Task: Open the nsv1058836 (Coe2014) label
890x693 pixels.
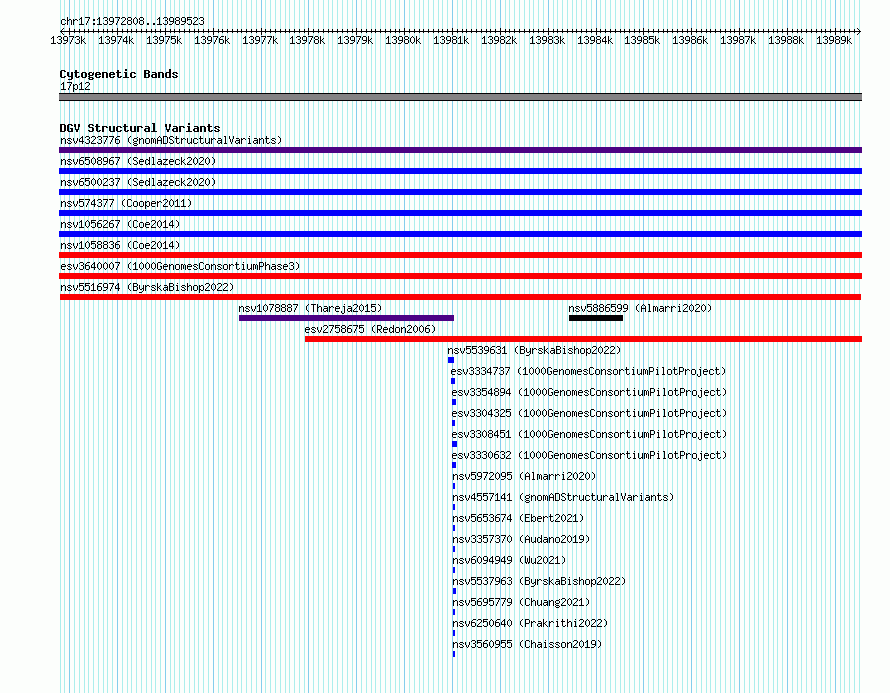Action: [x=120, y=245]
